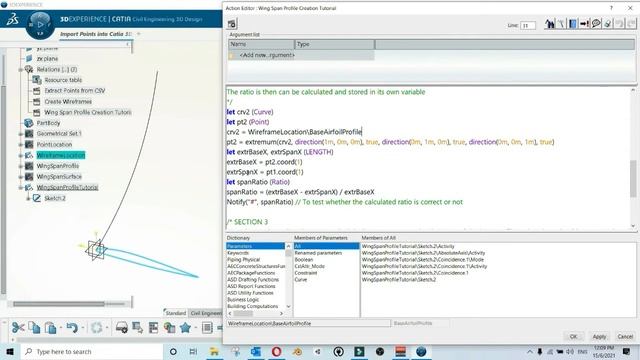
Task: Open Opera browser from the taskbar
Action: point(276,351)
